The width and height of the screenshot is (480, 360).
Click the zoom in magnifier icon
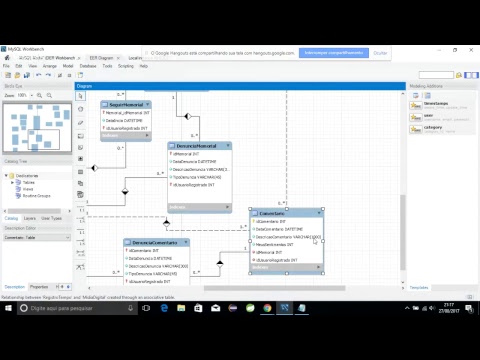click(x=39, y=95)
